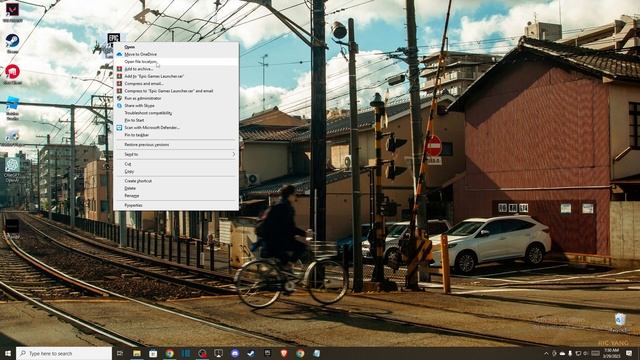Open Microsoft Store from the taskbar

153,353
